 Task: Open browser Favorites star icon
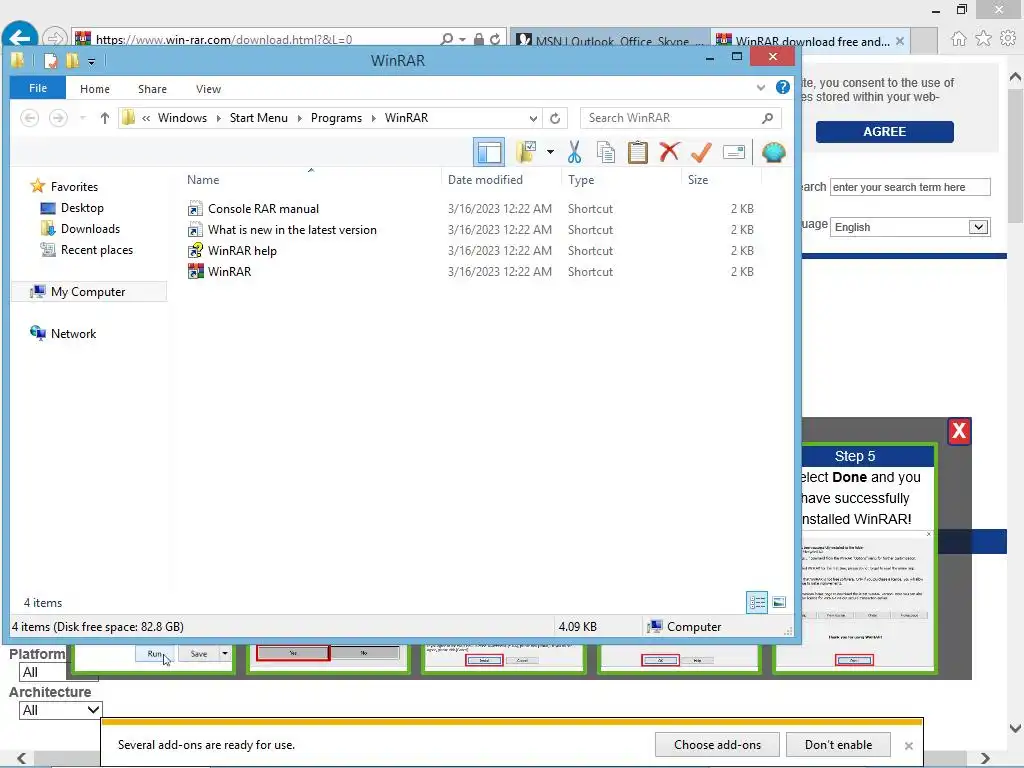pyautogui.click(x=983, y=39)
